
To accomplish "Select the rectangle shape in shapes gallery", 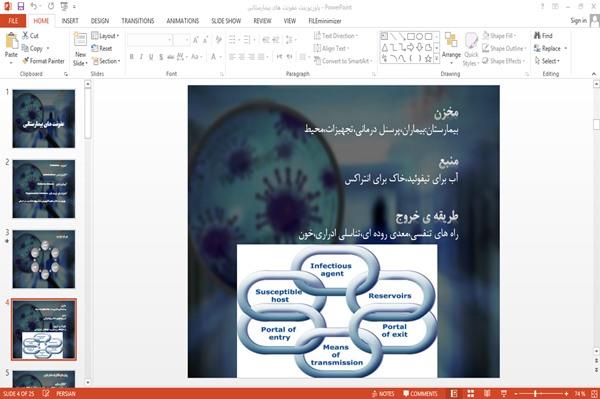I will tap(411, 36).
